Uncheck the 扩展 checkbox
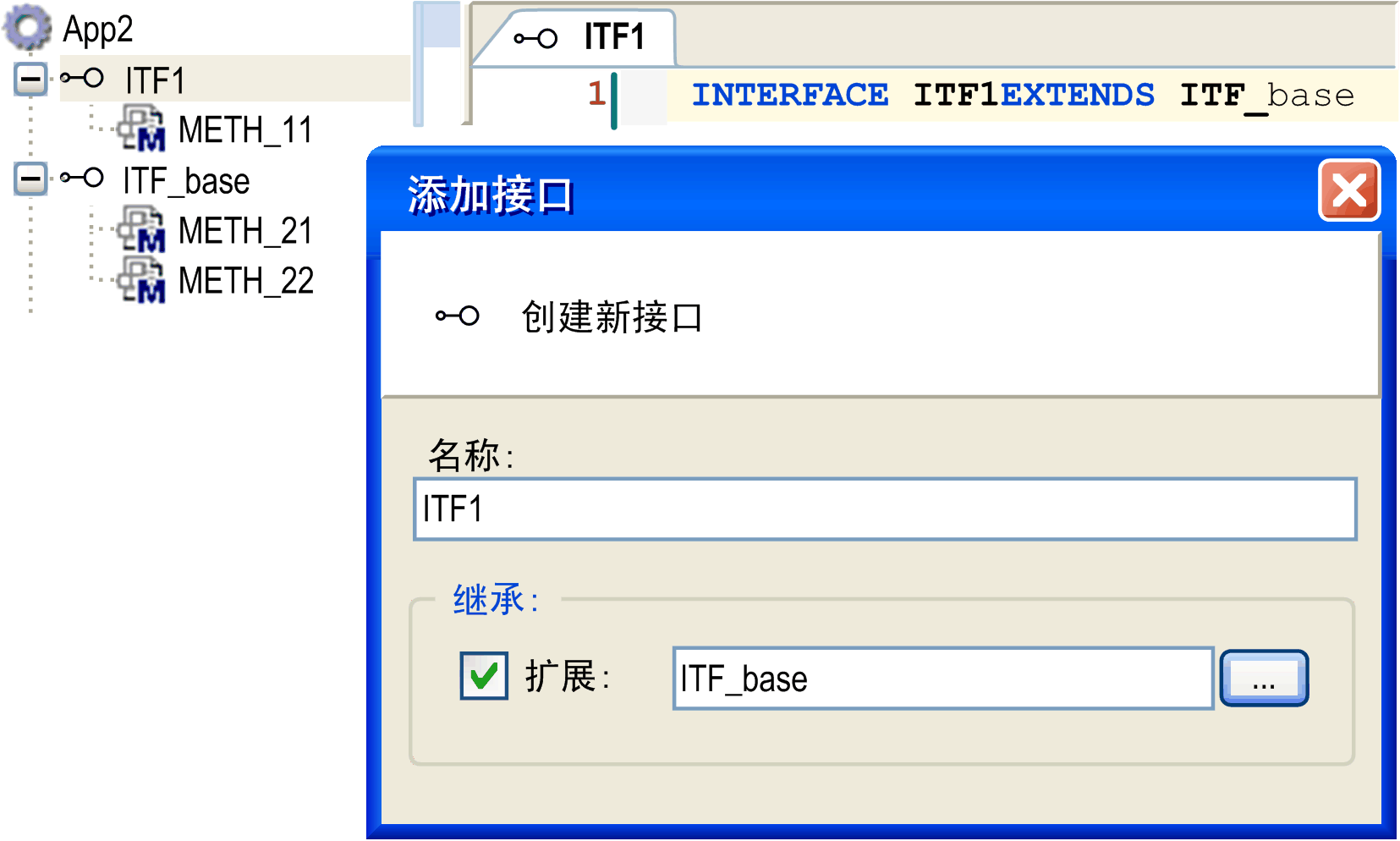This screenshot has height=841, width=1400. tap(484, 676)
